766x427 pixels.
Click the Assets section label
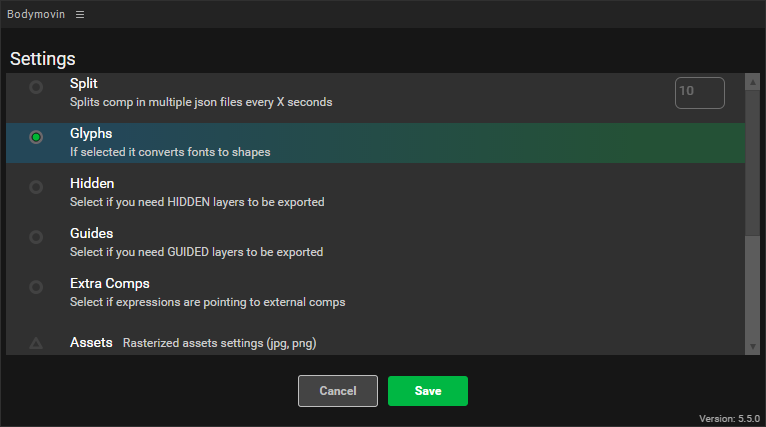click(91, 342)
